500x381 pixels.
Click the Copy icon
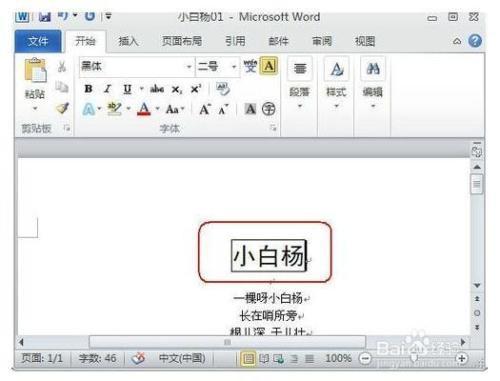coord(62,87)
